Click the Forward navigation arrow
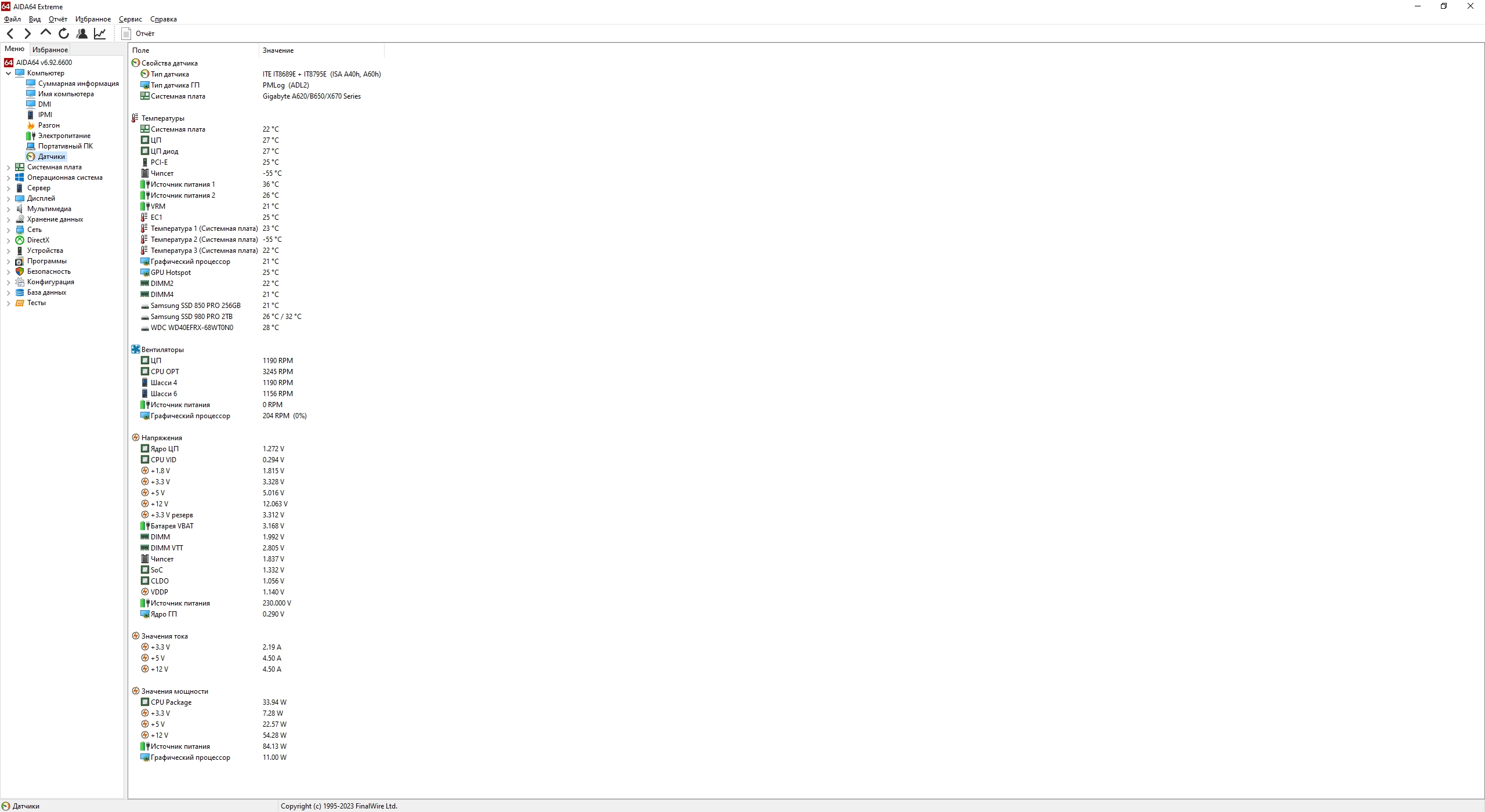Screen dimensions: 1485x812 [x=27, y=34]
